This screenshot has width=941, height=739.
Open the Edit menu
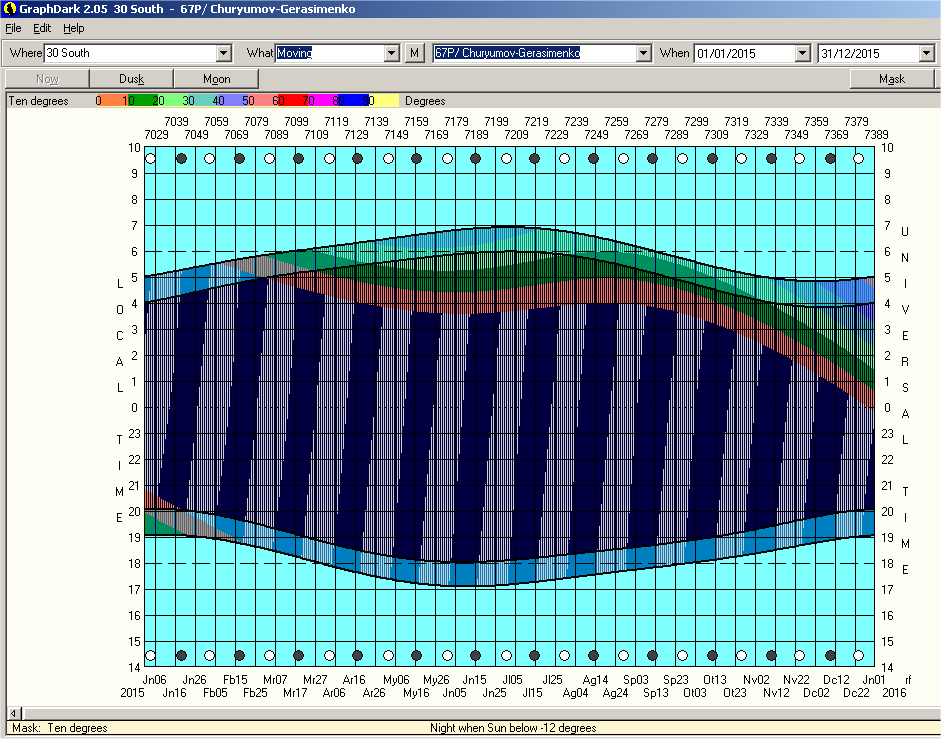(x=42, y=28)
